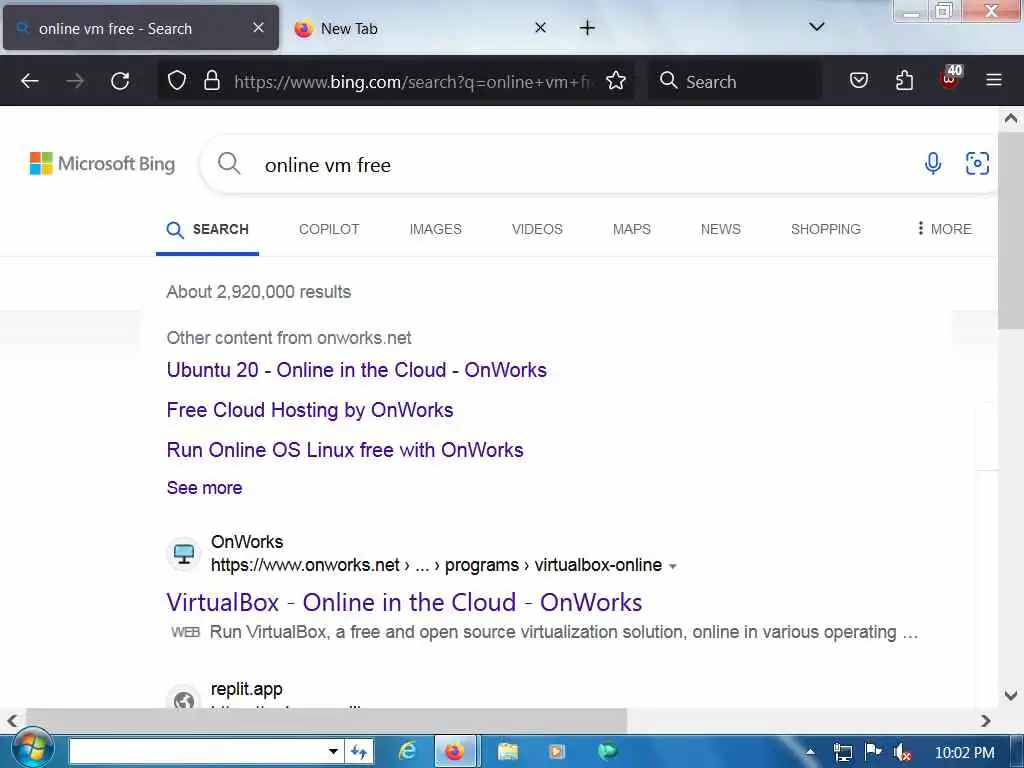
Task: Click the Bing search magnifier icon
Action: pyautogui.click(x=229, y=163)
